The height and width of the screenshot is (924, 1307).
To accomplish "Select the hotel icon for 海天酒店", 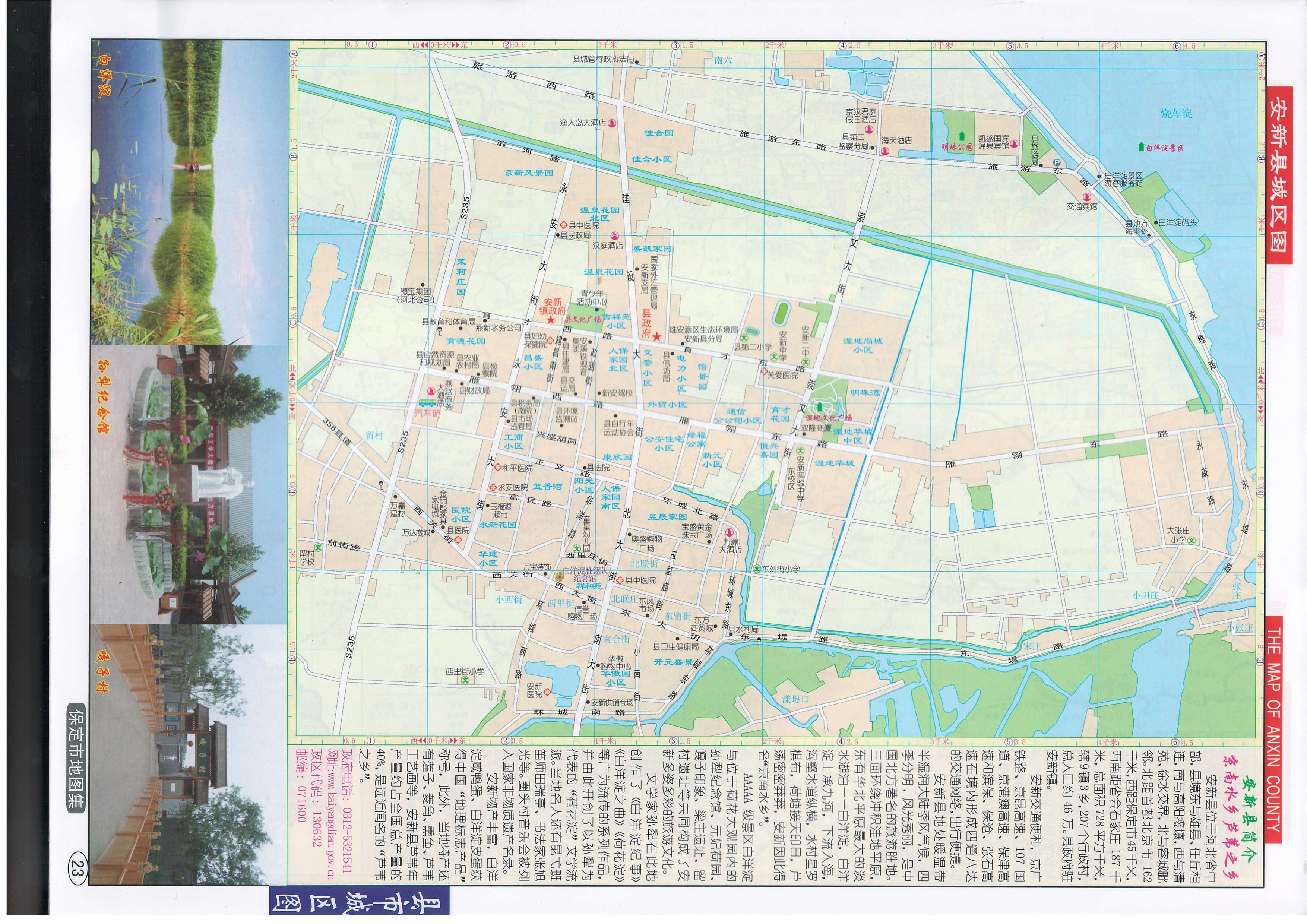I will [x=886, y=151].
